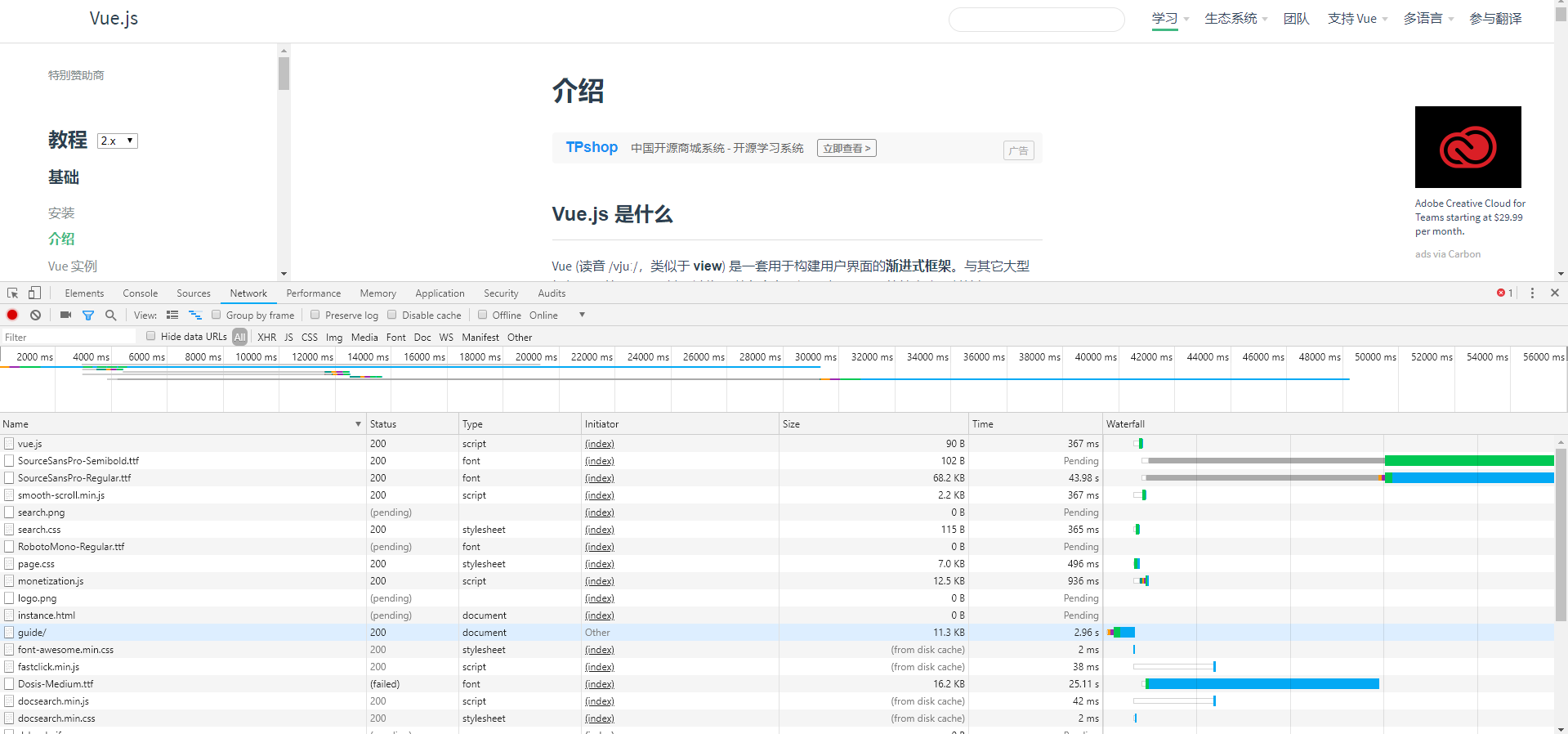Toggle the network filter funnel icon

88,315
